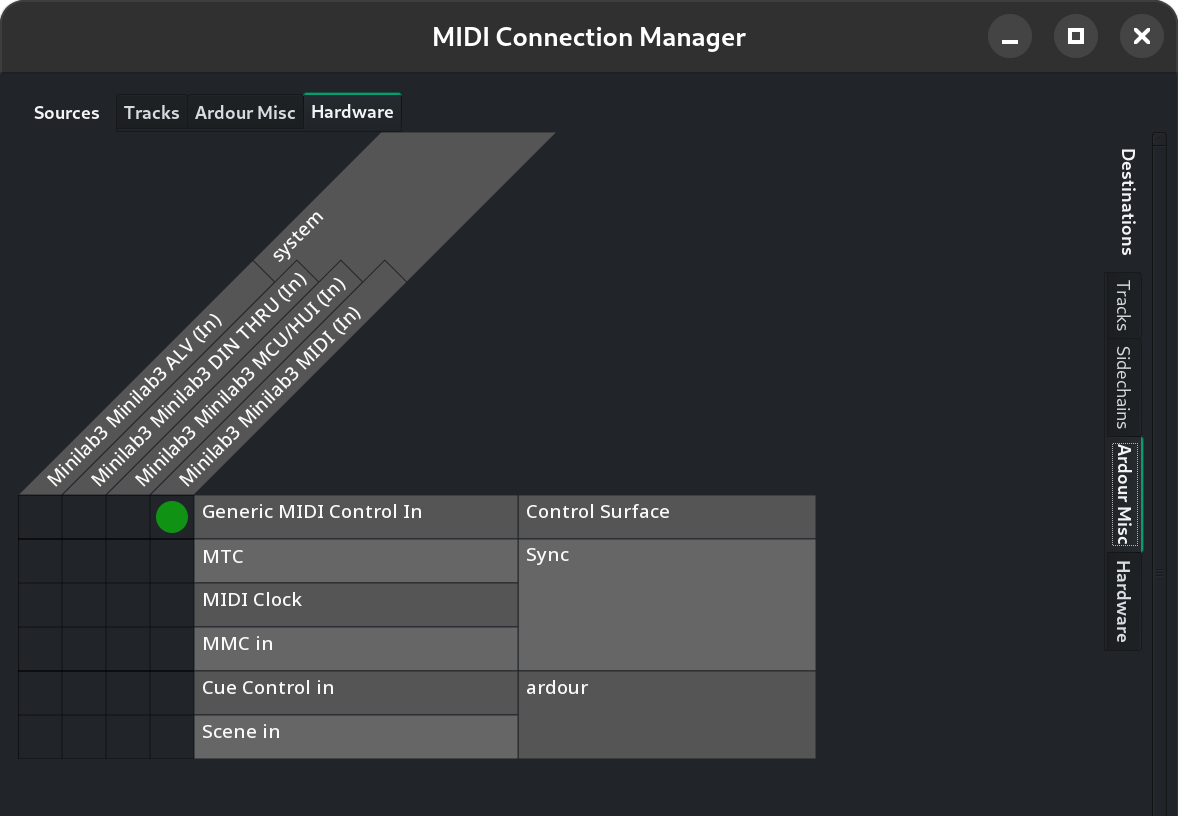Connect Minilab3 MIDI to Scene in

(172, 737)
